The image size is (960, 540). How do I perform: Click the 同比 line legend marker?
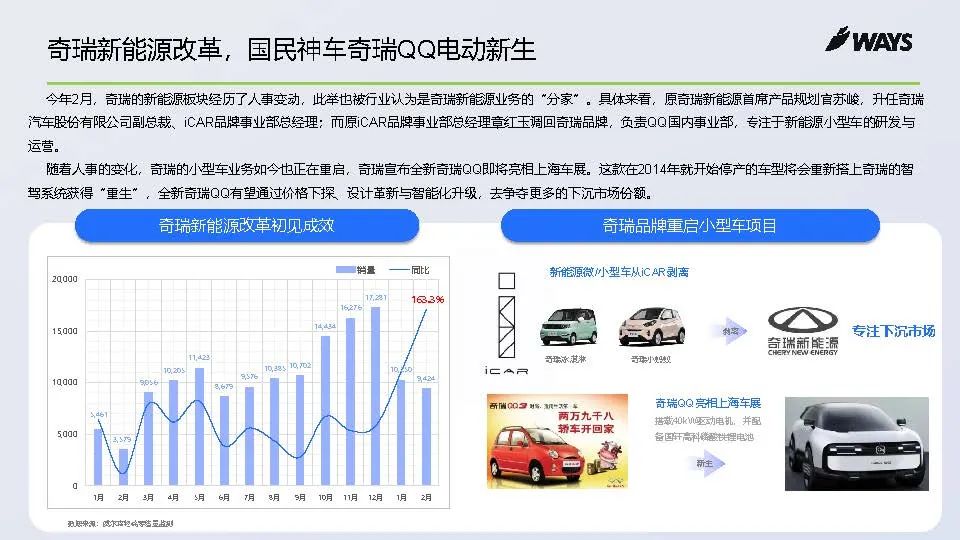click(x=399, y=270)
